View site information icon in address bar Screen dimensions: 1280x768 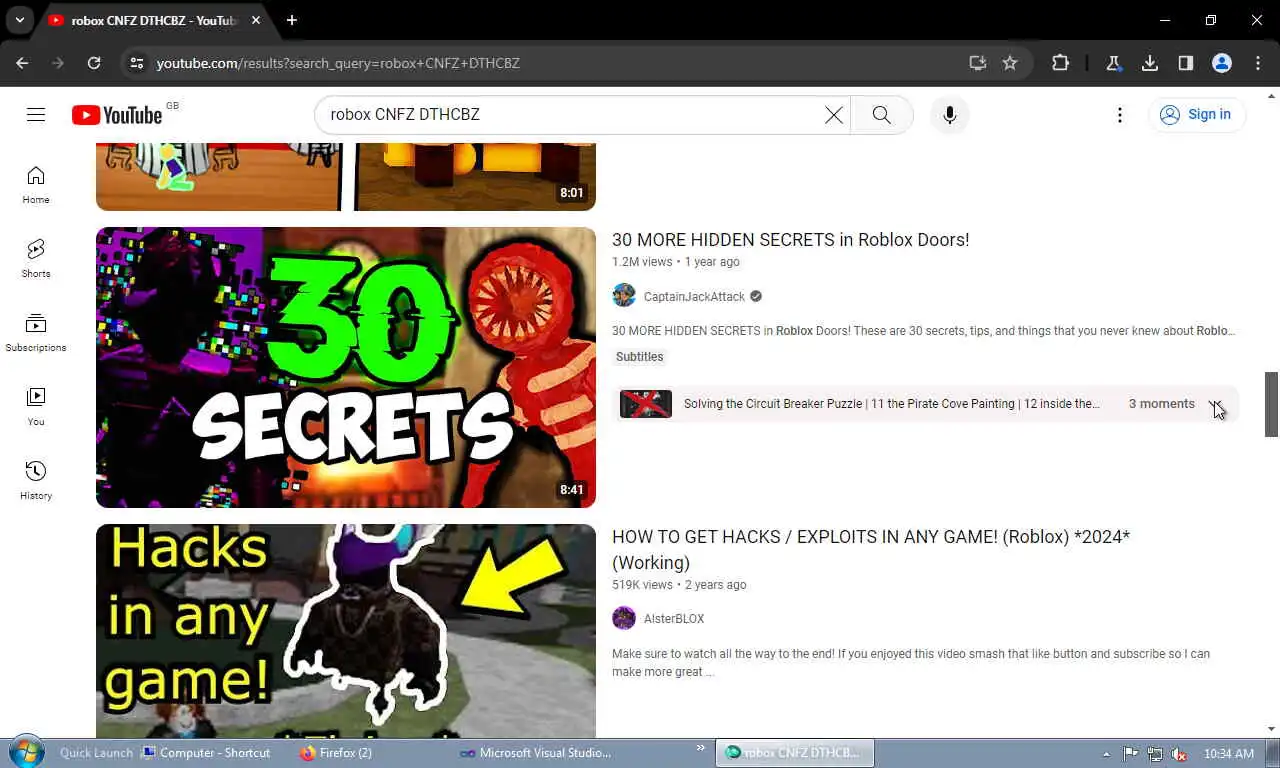click(137, 63)
